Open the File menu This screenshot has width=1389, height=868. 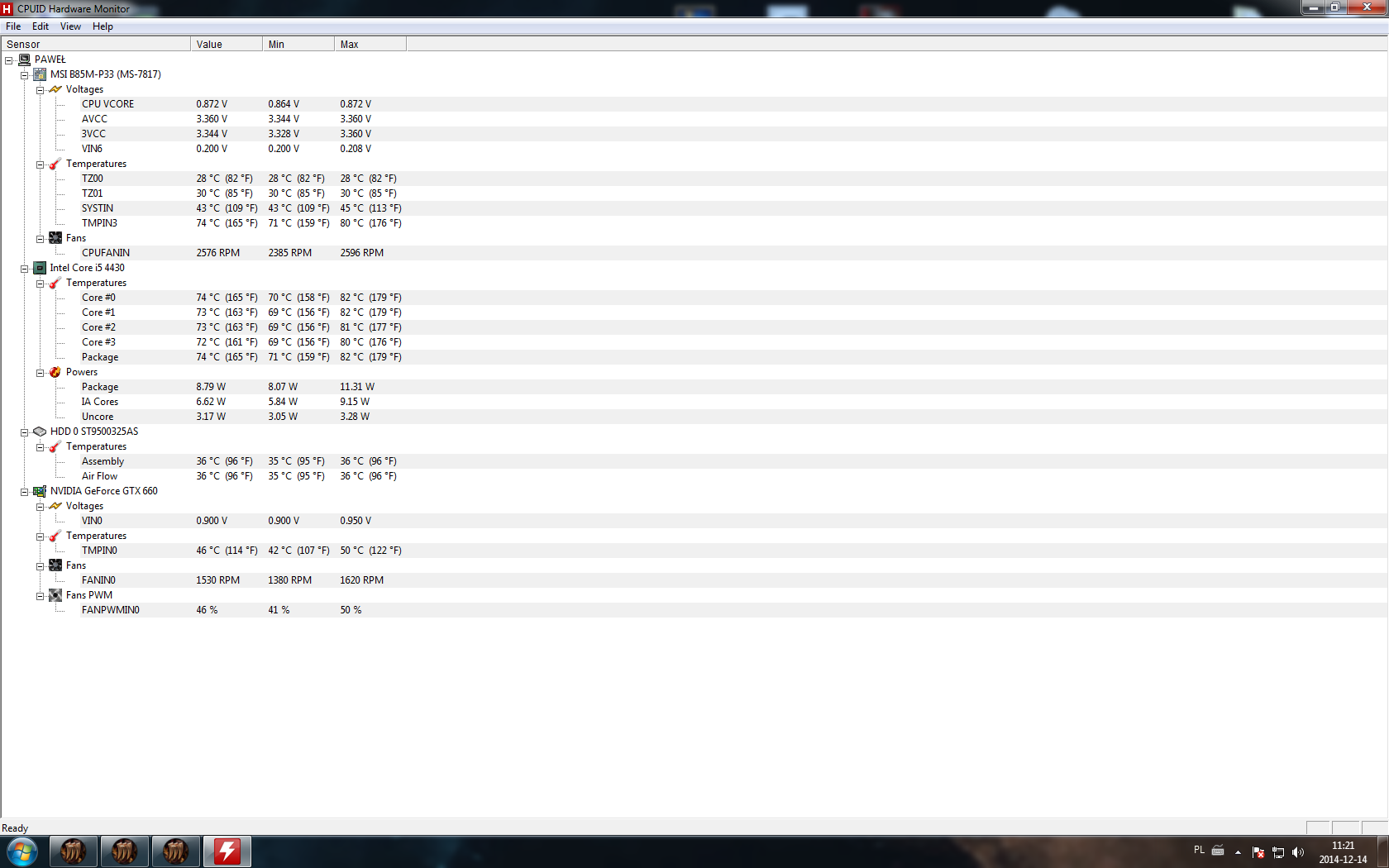(x=13, y=26)
